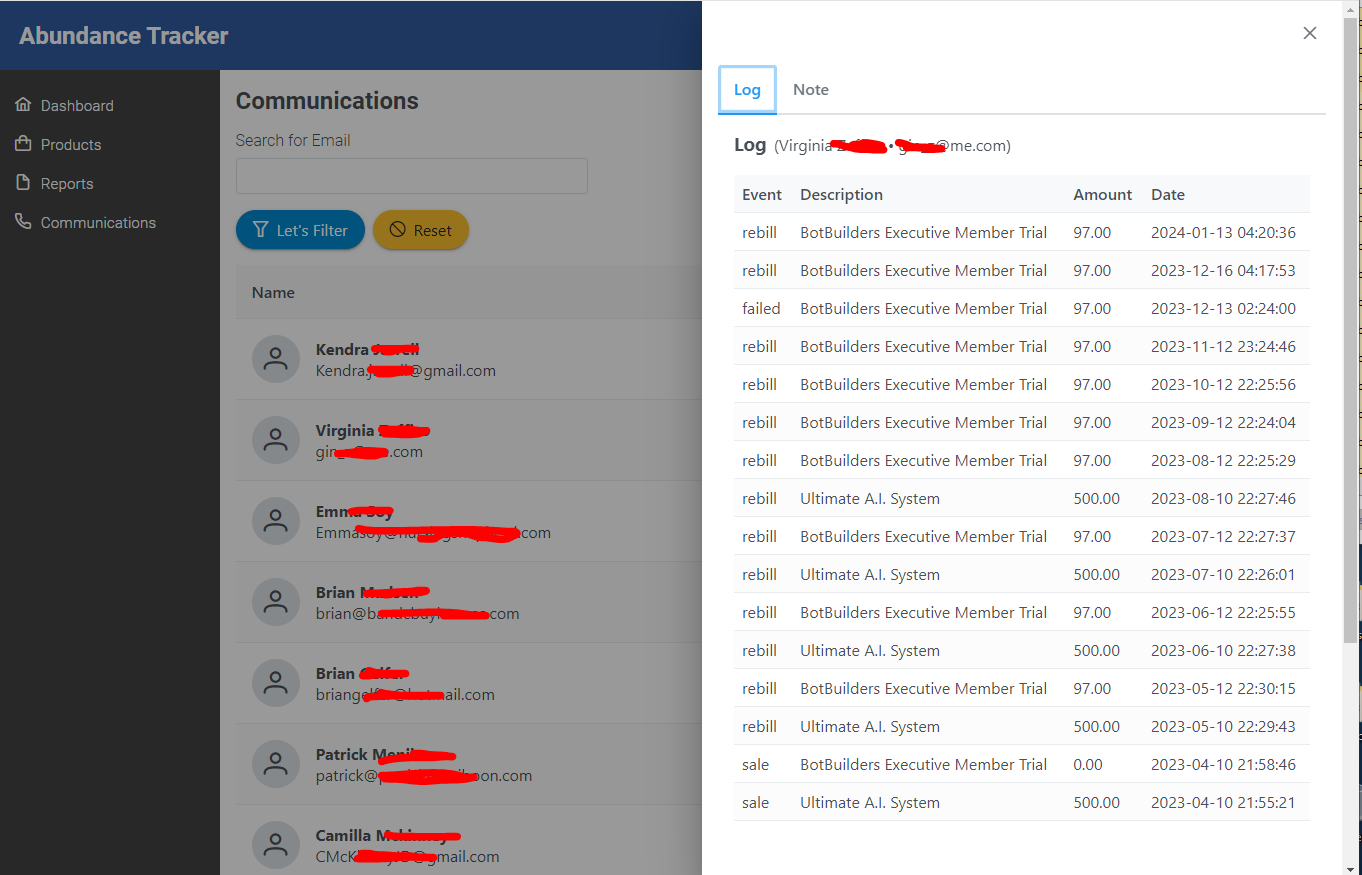Click Ultimate A.I. System in 2023-08-10 row
Viewport: 1362px width, 875px height.
click(870, 499)
